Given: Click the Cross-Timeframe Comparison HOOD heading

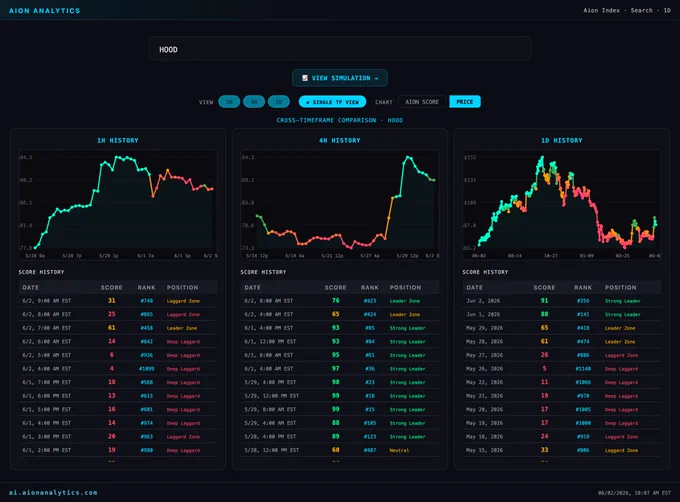Looking at the screenshot, I should coord(340,120).
